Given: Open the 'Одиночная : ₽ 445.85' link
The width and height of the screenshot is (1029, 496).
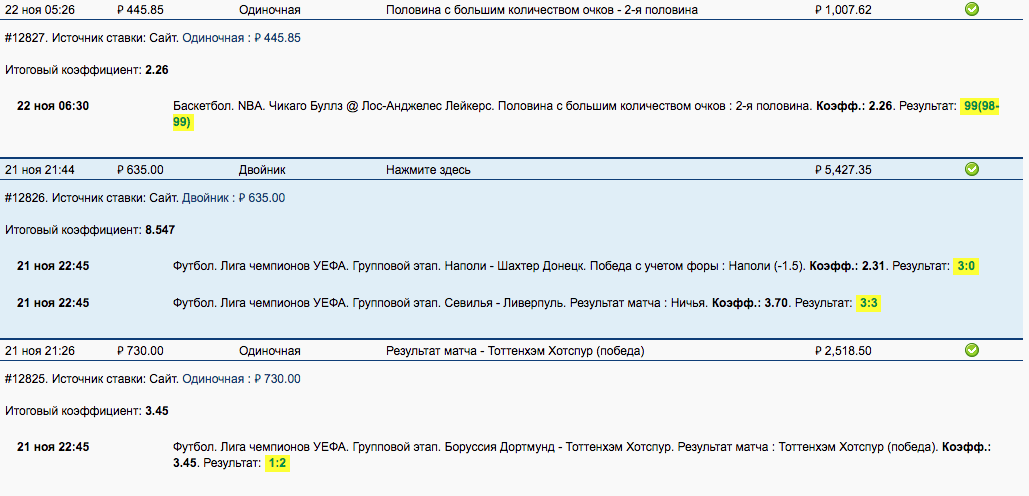Looking at the screenshot, I should point(241,38).
